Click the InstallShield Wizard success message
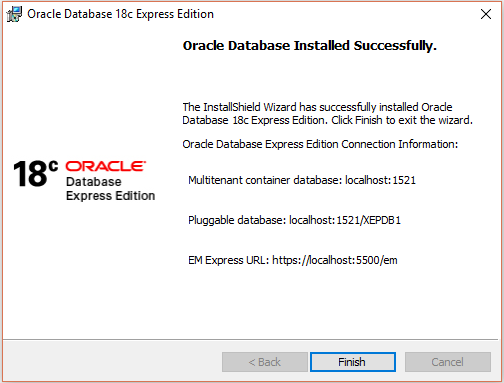 [327, 113]
